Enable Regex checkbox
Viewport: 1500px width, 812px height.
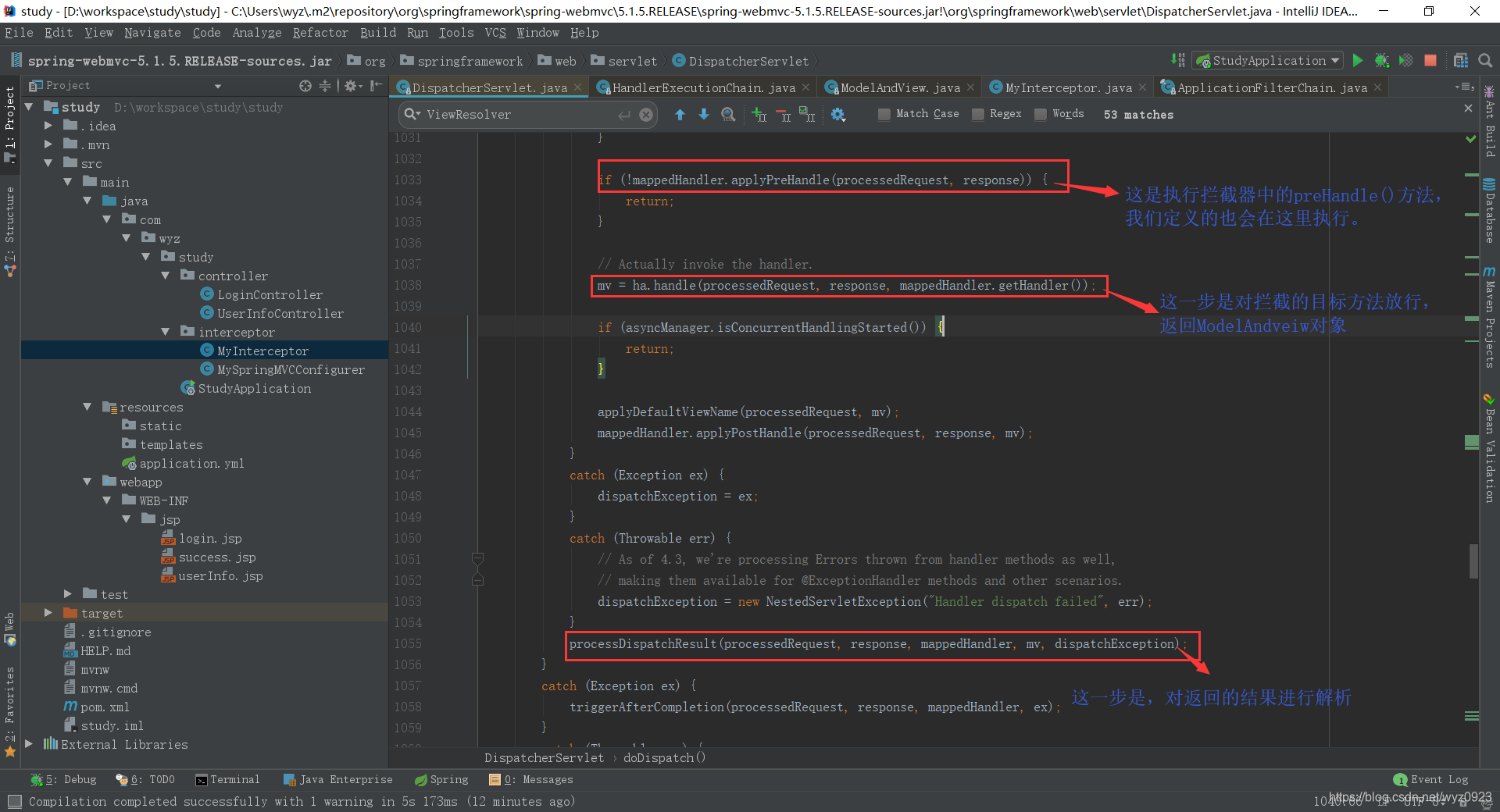(977, 114)
